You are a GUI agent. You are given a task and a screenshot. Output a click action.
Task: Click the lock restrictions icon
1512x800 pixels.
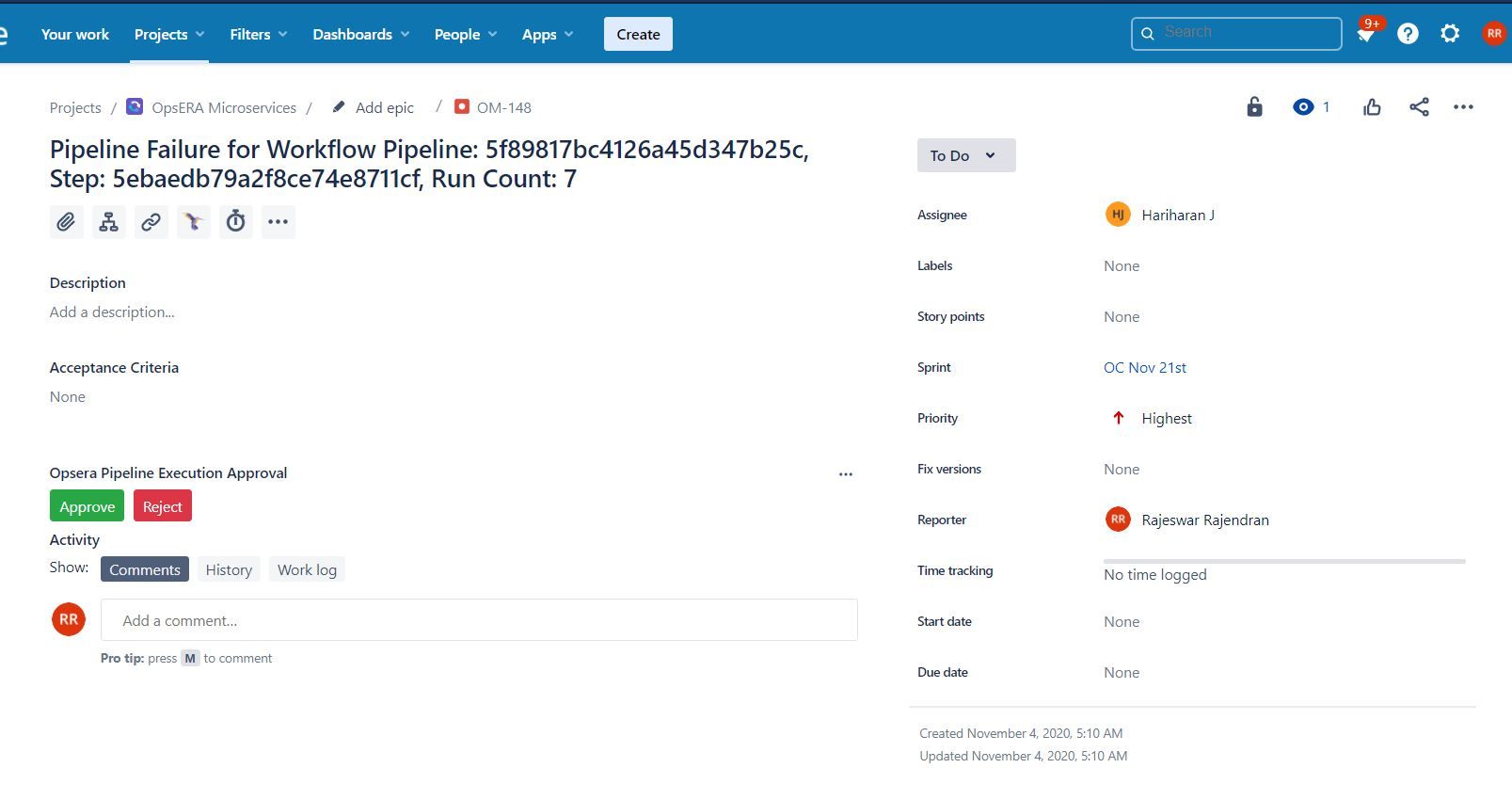click(1254, 106)
